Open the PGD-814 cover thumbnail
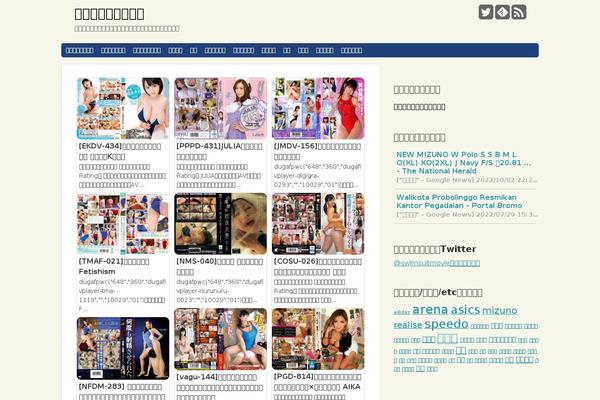The width and height of the screenshot is (600, 400). (318, 339)
